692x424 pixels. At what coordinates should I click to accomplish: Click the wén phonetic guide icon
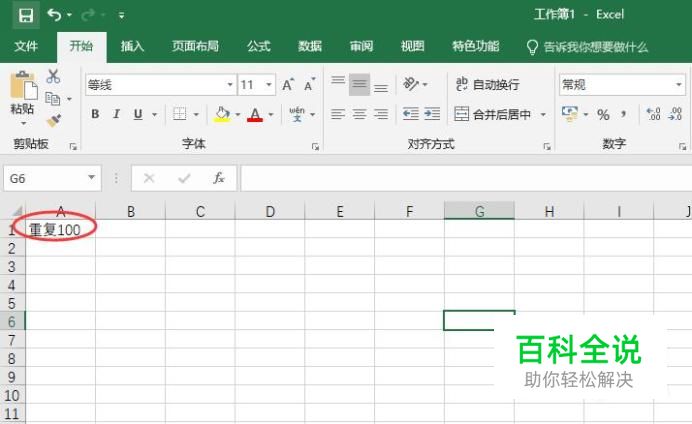pos(297,114)
